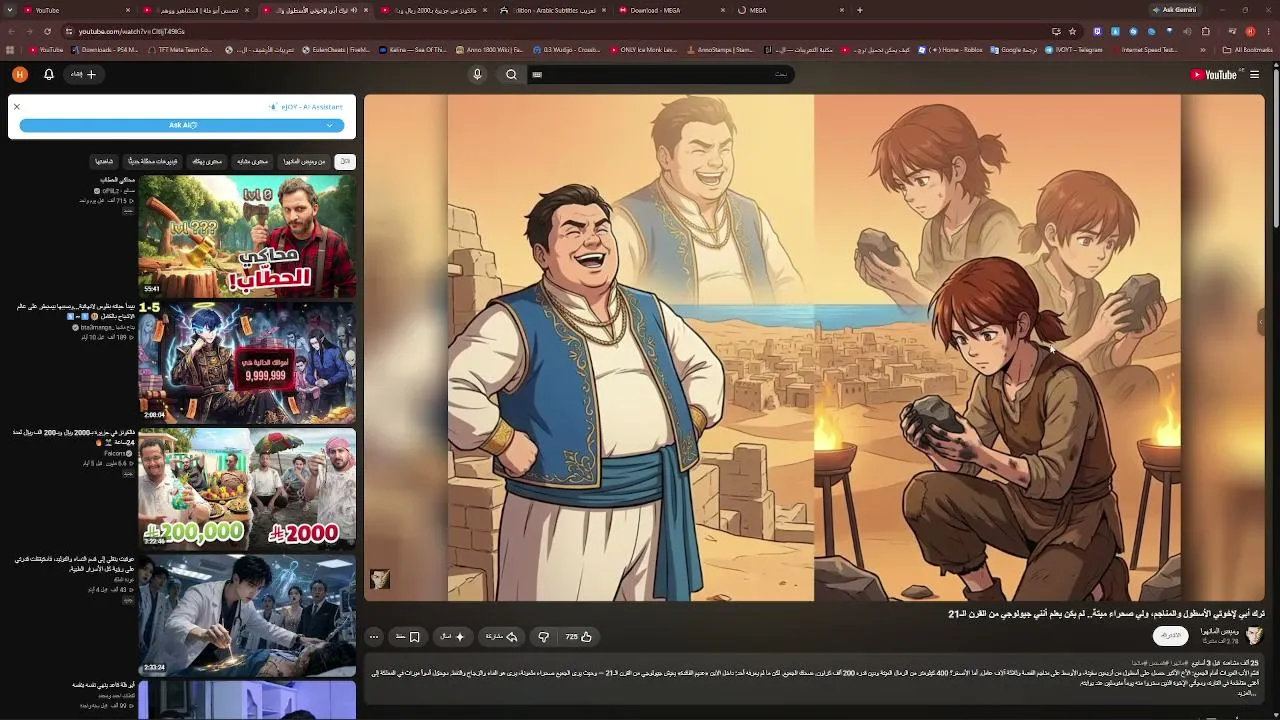Image resolution: width=1280 pixels, height=720 pixels.
Task: Open the 9,999,999 manga video thumbnail
Action: tap(247, 362)
